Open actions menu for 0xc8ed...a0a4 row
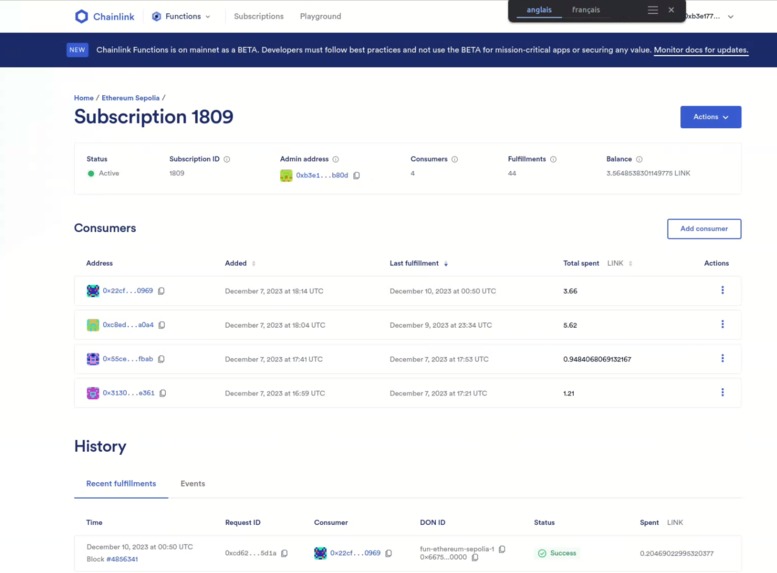 pyautogui.click(x=722, y=324)
